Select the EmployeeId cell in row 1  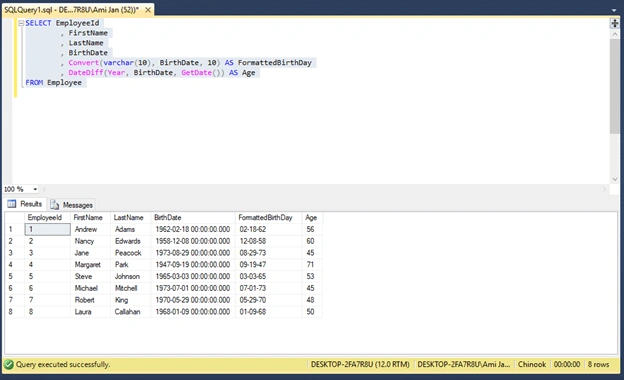47,229
